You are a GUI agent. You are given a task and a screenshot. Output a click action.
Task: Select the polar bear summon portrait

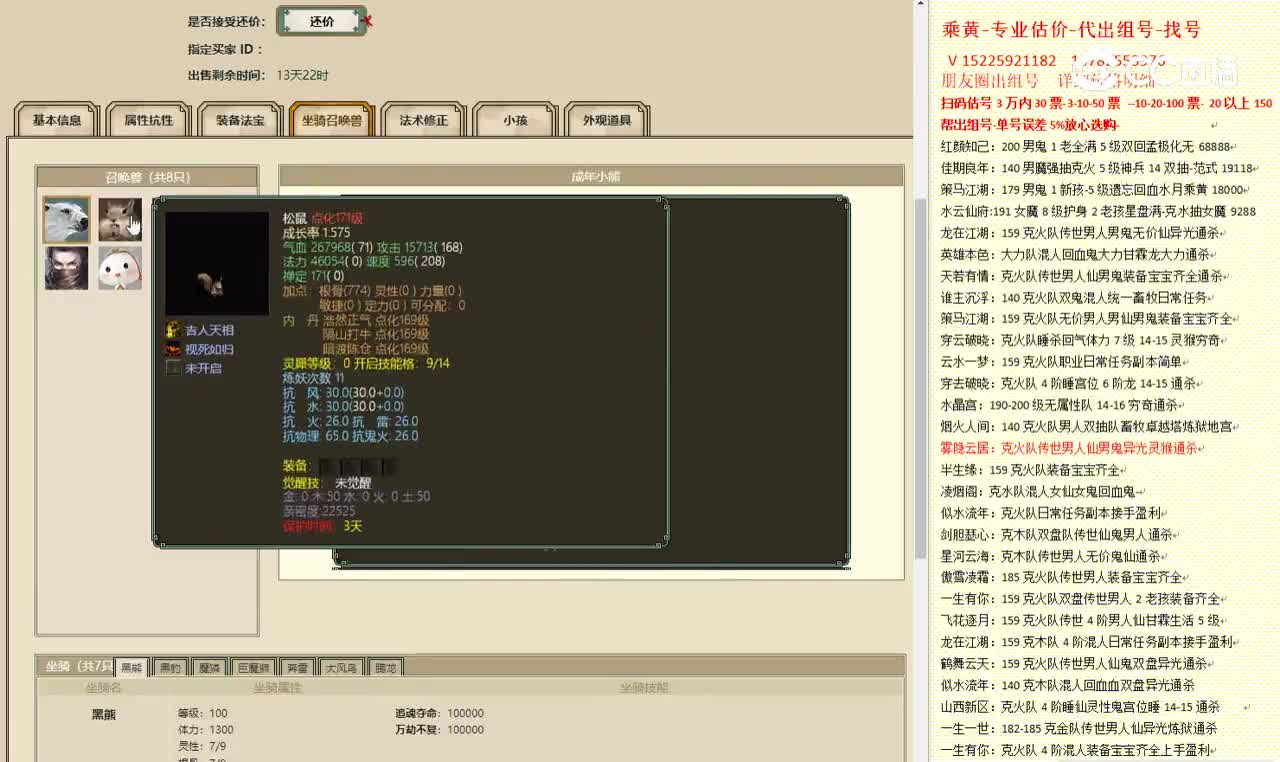[66, 219]
